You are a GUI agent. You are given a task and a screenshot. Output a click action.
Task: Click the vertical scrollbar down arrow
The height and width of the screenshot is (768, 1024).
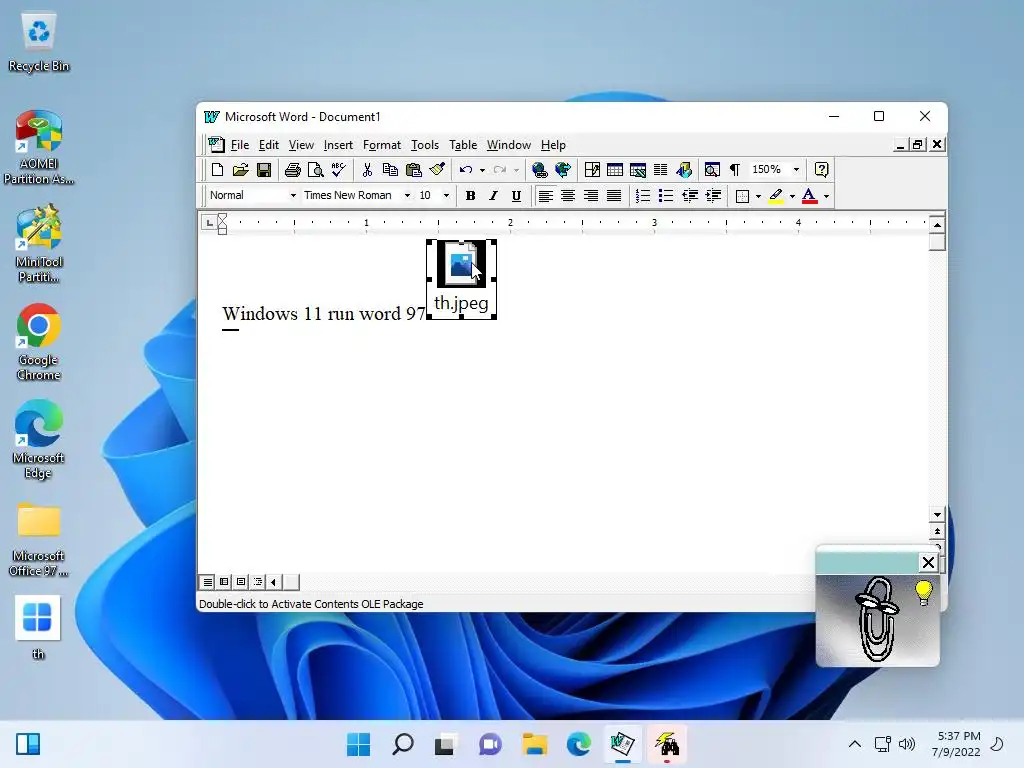coord(937,515)
